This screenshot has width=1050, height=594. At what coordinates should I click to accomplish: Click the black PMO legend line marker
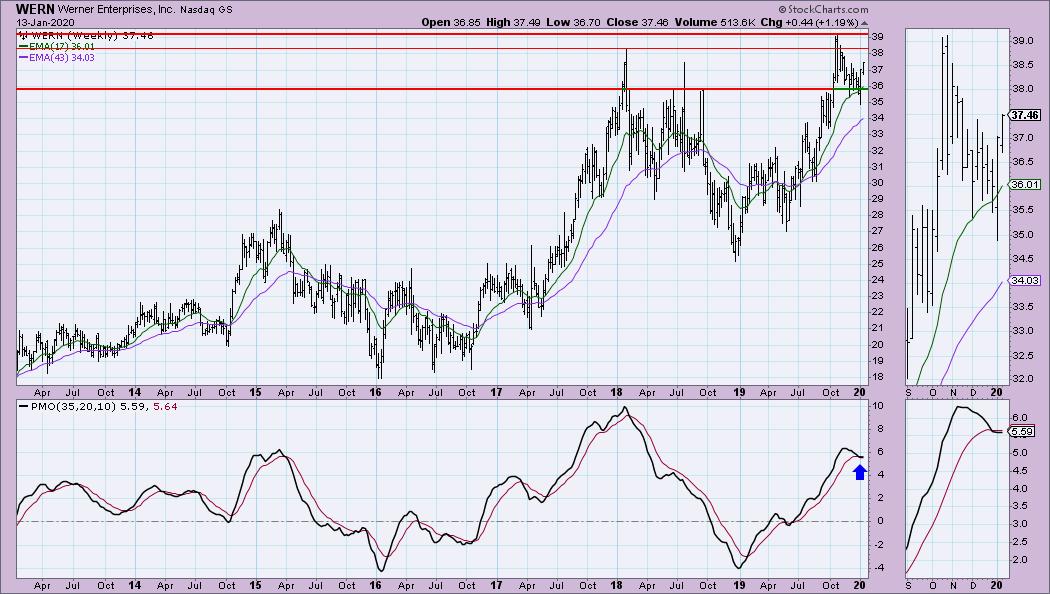point(23,406)
